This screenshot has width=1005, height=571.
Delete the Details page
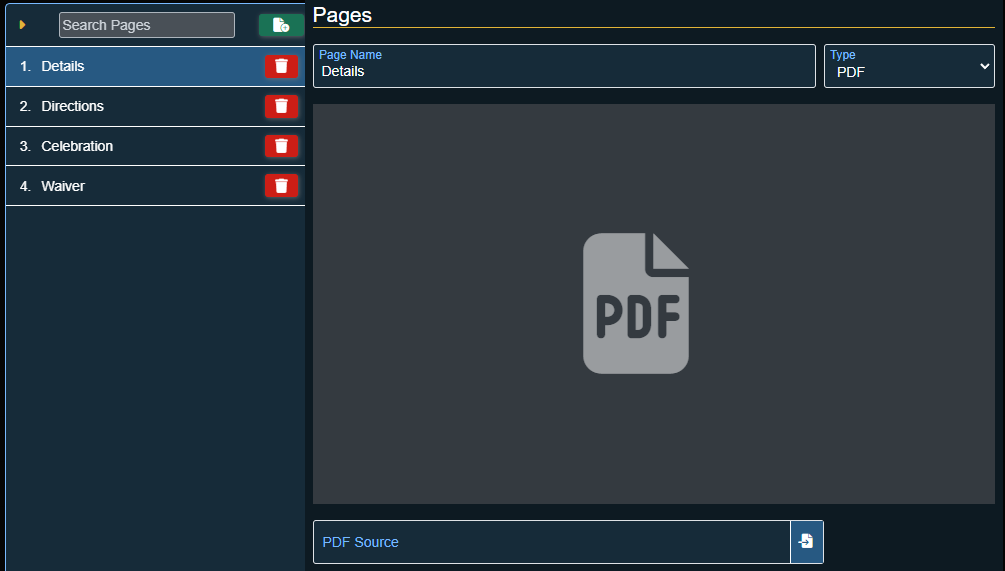click(x=281, y=66)
